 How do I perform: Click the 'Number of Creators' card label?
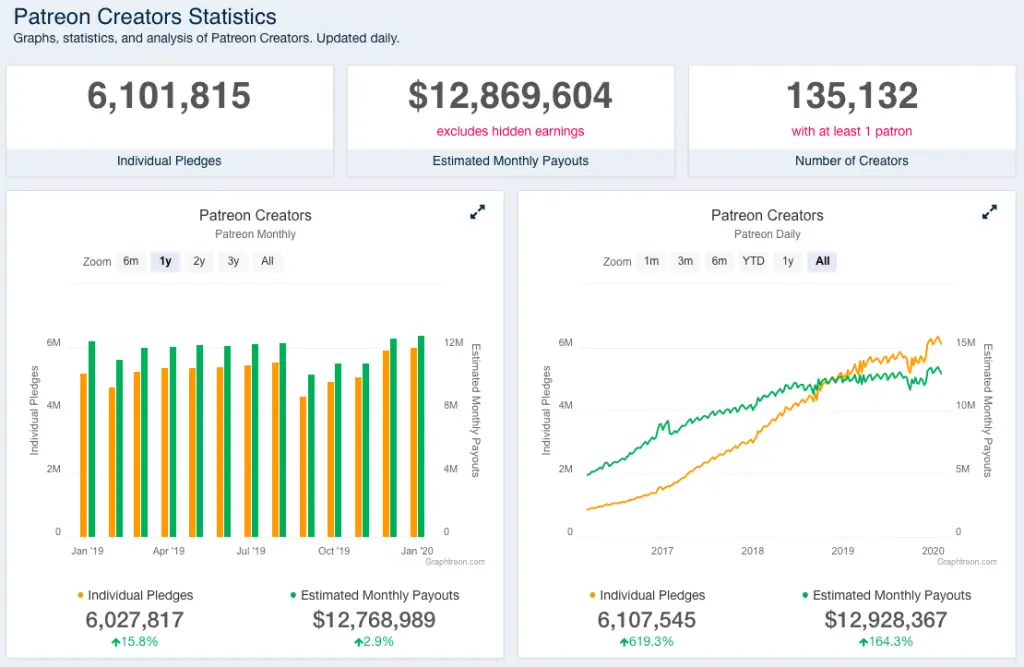tap(852, 161)
